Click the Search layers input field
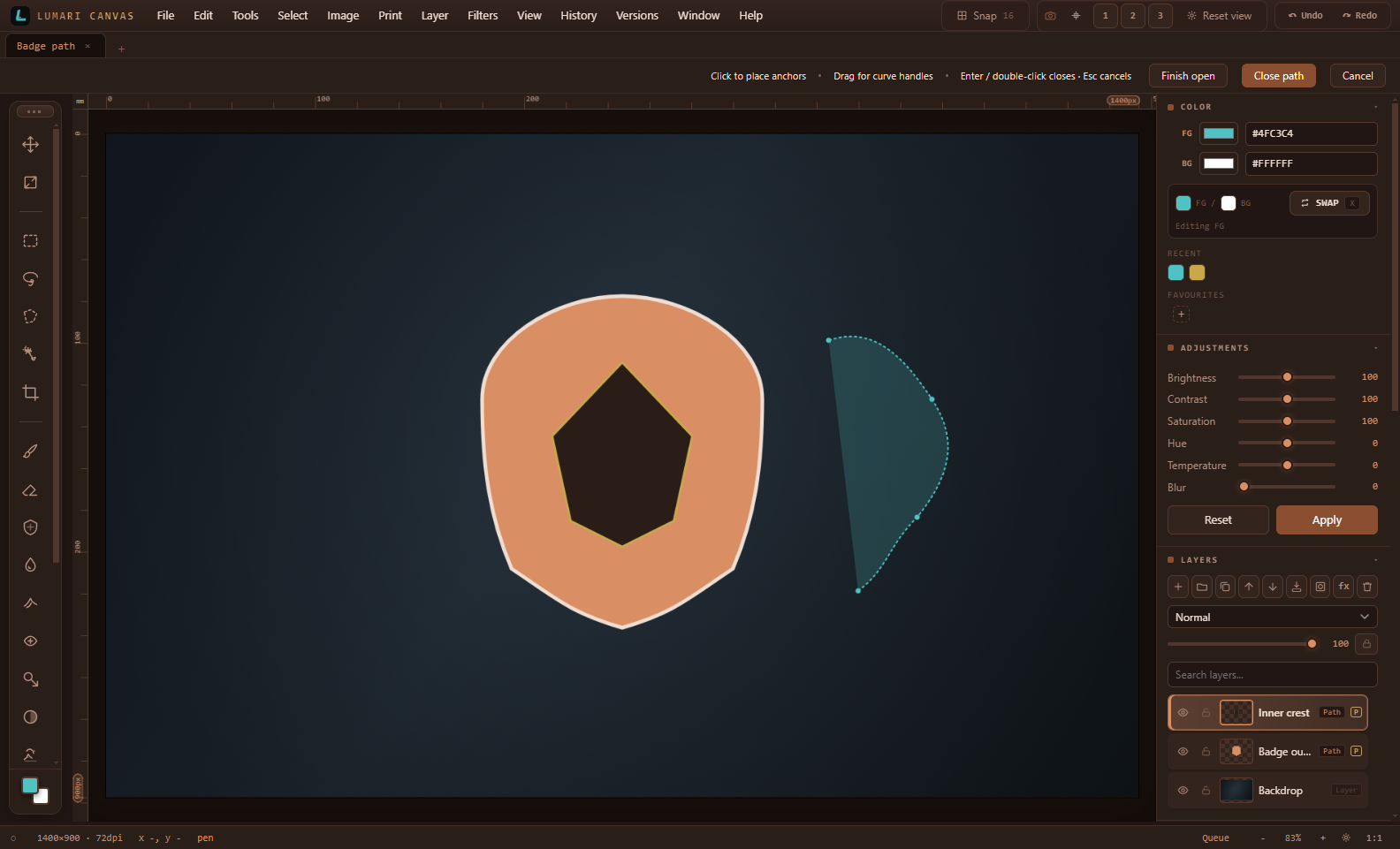The image size is (1400, 849). (x=1273, y=675)
